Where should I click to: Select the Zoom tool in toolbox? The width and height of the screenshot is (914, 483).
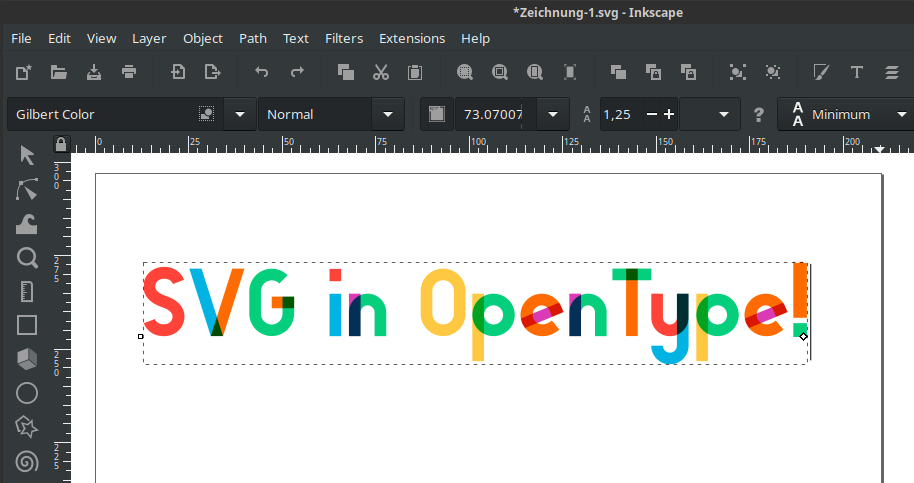click(x=27, y=257)
